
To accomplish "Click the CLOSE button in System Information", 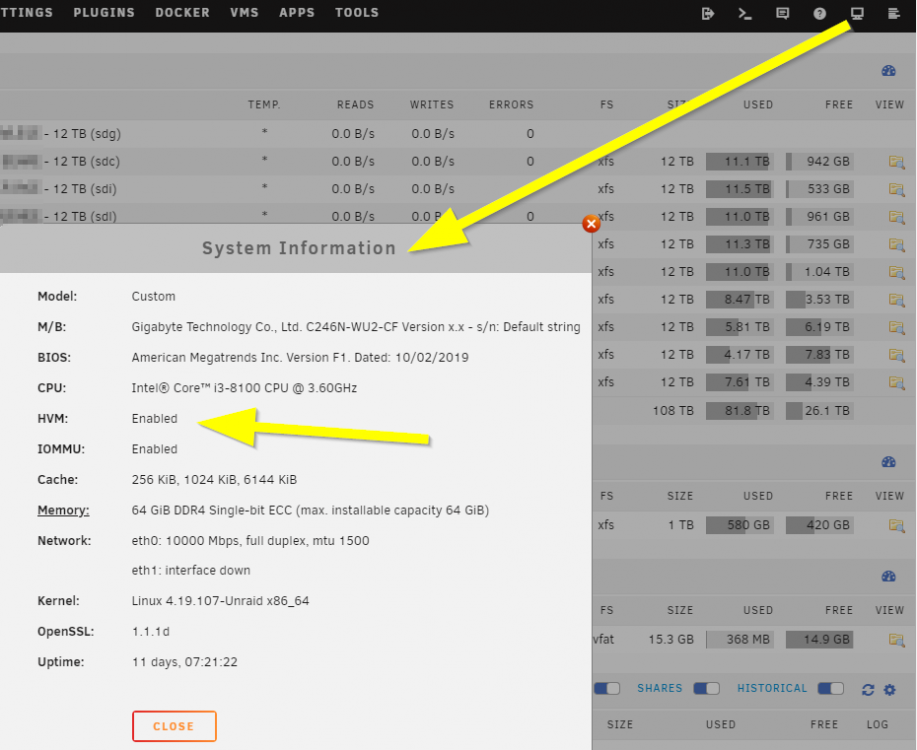I will (174, 726).
